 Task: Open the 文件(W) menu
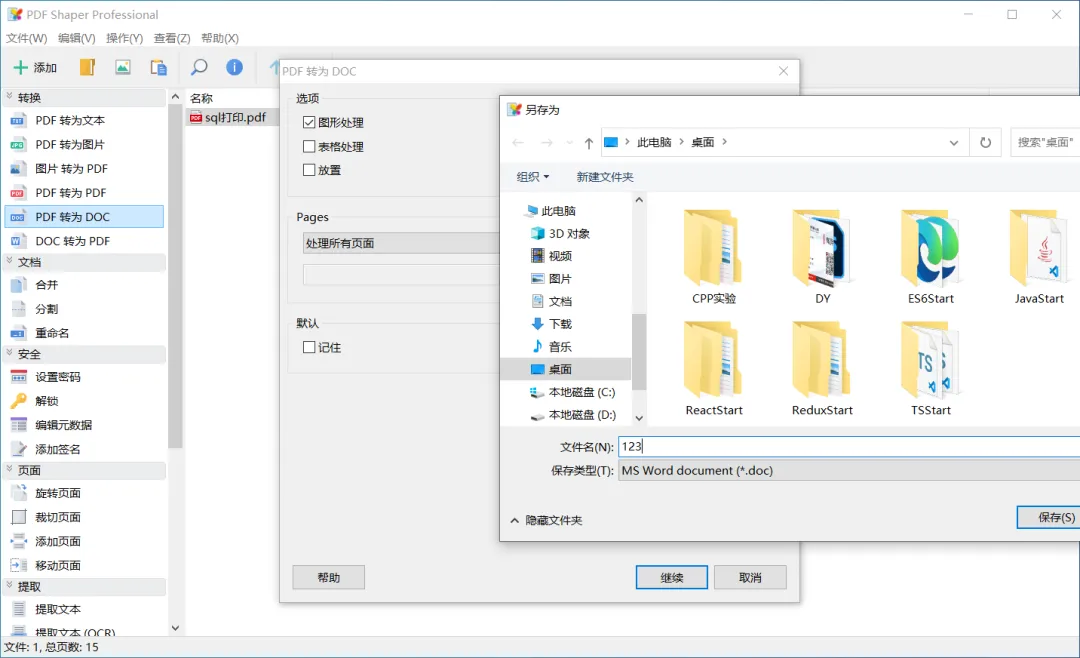click(x=27, y=38)
